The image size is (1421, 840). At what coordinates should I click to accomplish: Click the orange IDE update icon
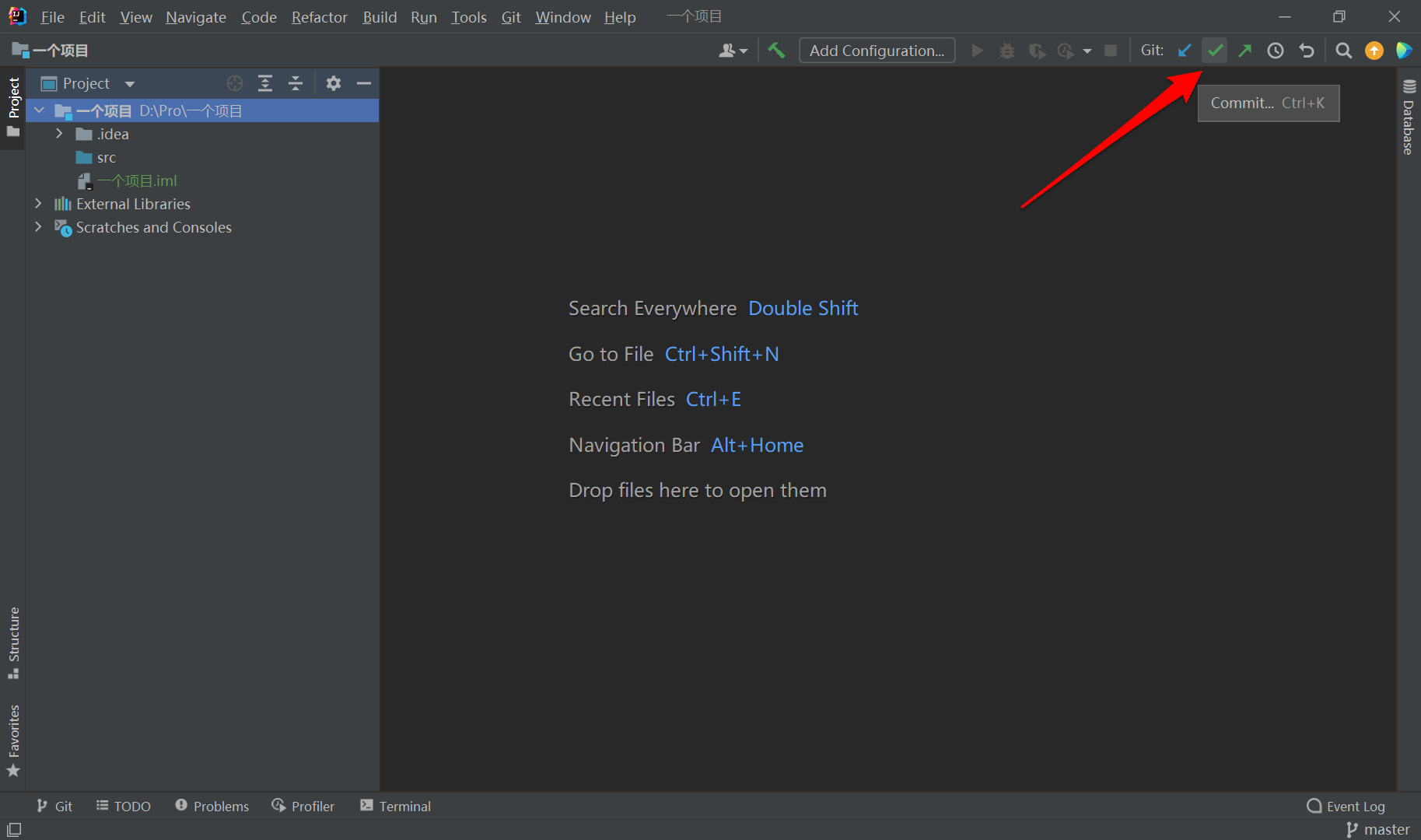click(x=1374, y=51)
